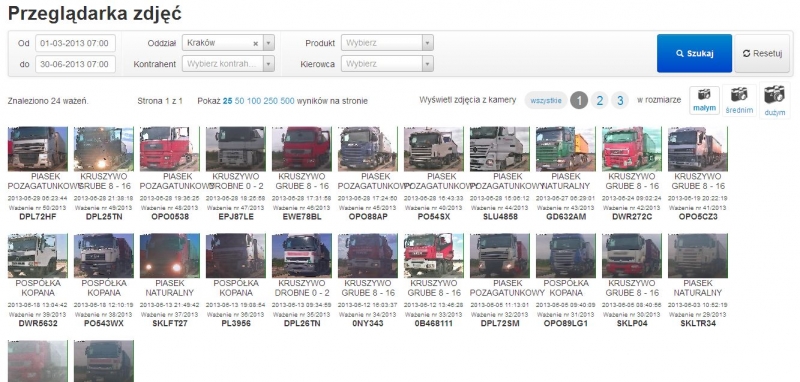
Task: Open the Kontrahent dropdown
Action: pyautogui.click(x=228, y=64)
